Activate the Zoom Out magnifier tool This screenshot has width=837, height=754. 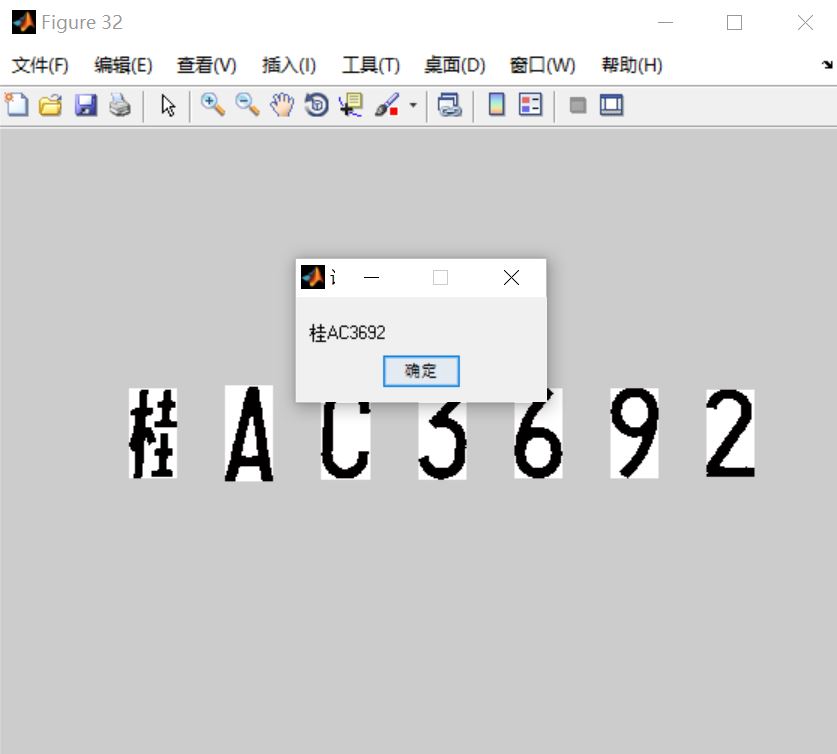coord(248,105)
